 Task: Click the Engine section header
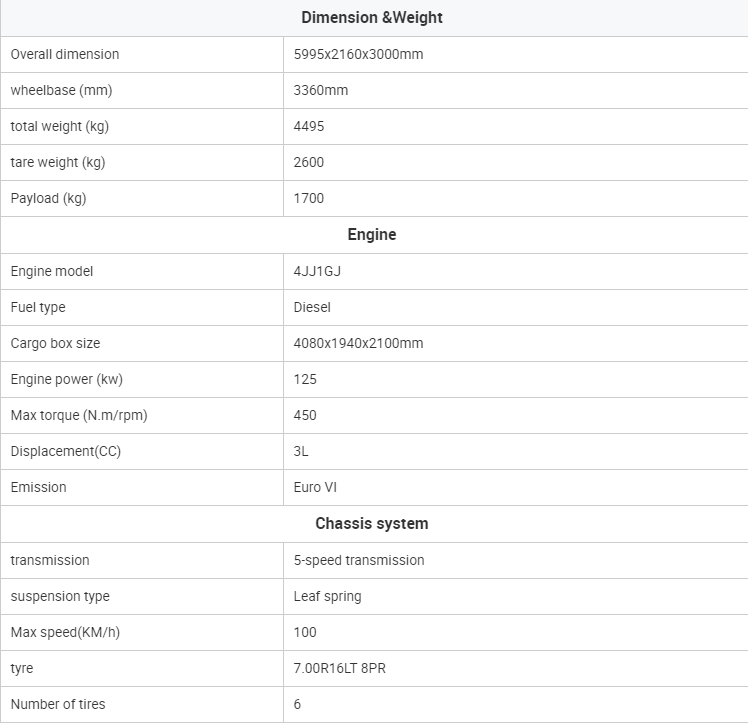372,235
